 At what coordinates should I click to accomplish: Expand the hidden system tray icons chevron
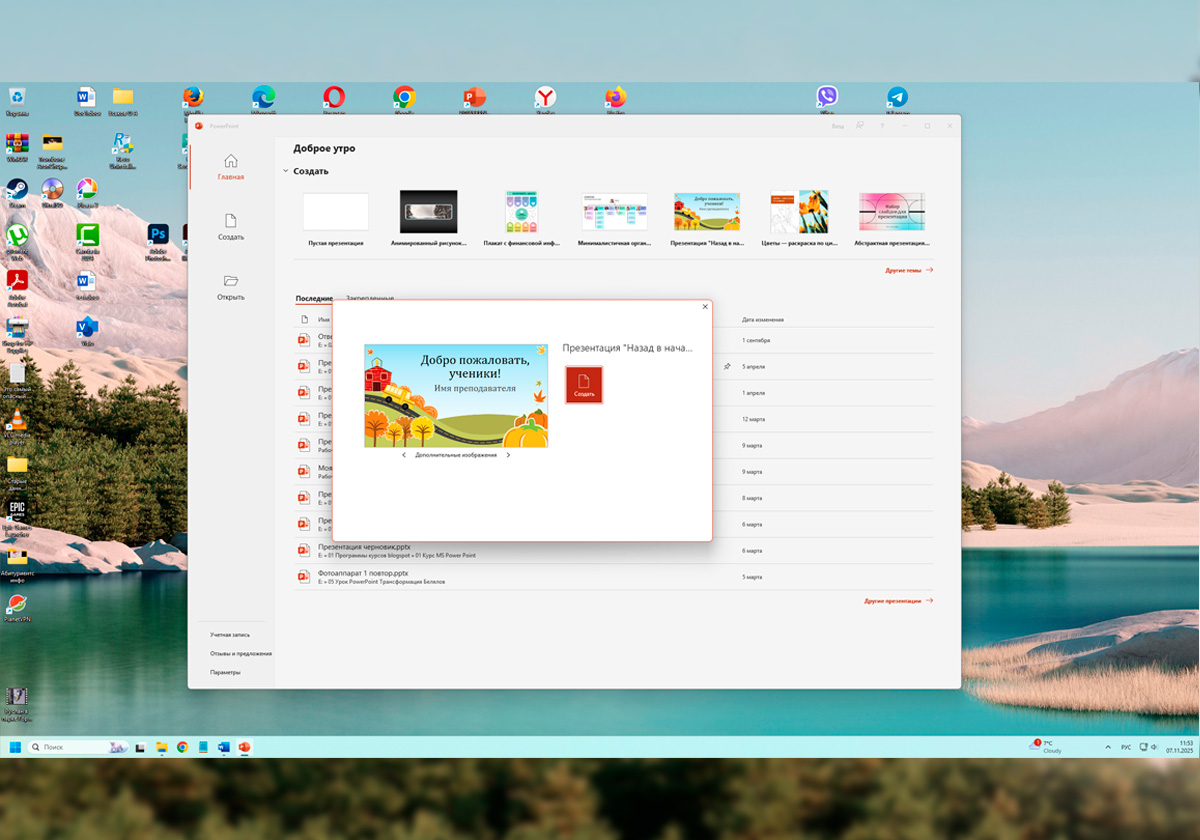point(1107,747)
